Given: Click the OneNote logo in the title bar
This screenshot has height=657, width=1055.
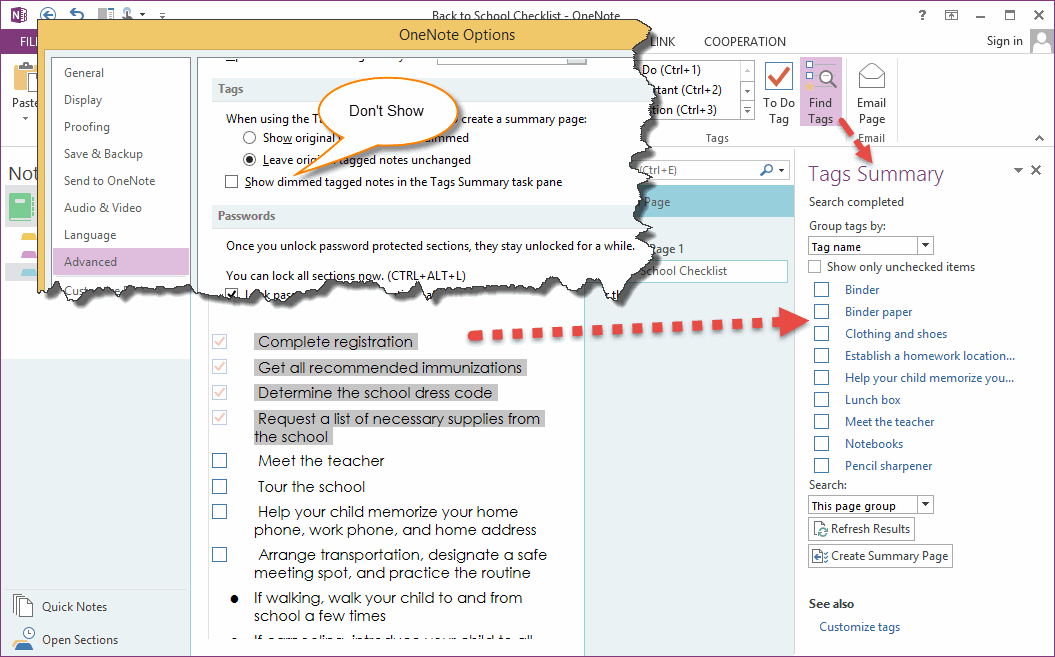Looking at the screenshot, I should tap(18, 14).
